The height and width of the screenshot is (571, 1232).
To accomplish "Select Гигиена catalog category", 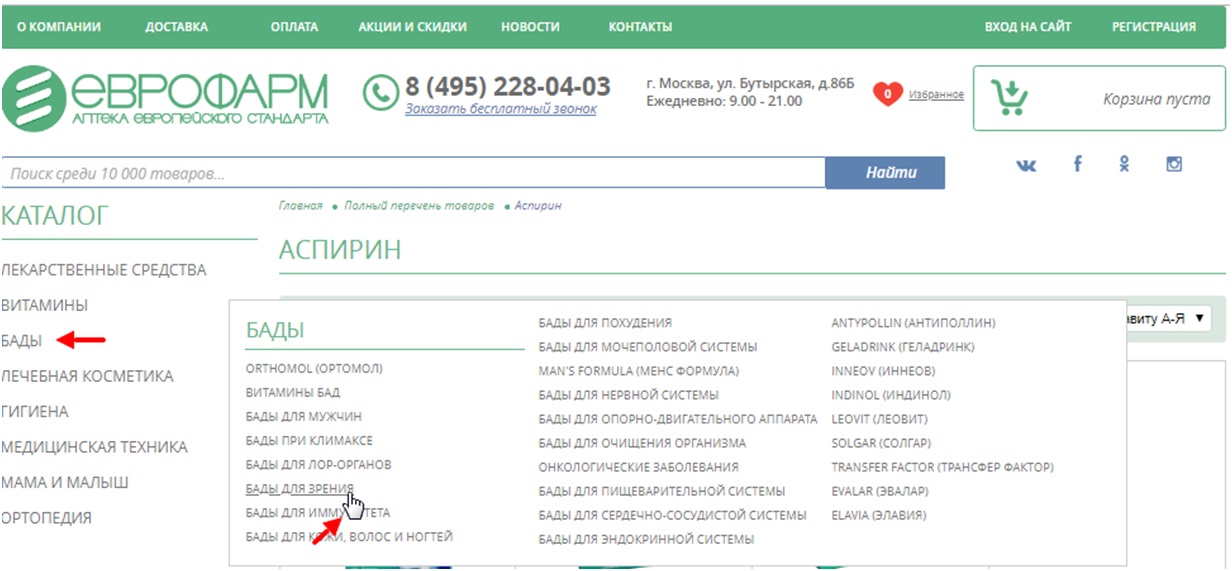I will pos(35,411).
